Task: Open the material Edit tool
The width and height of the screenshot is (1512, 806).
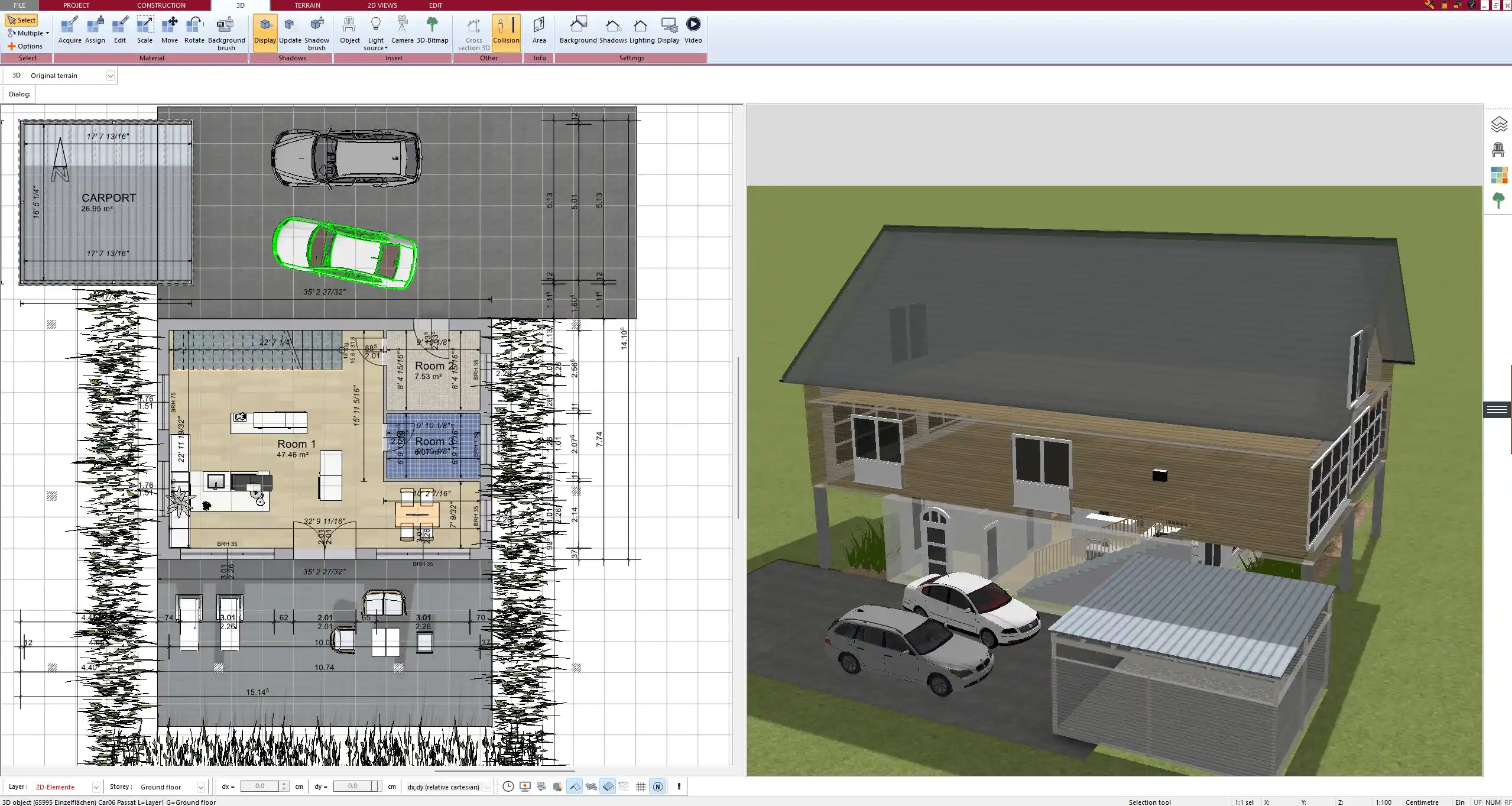Action: click(x=120, y=30)
